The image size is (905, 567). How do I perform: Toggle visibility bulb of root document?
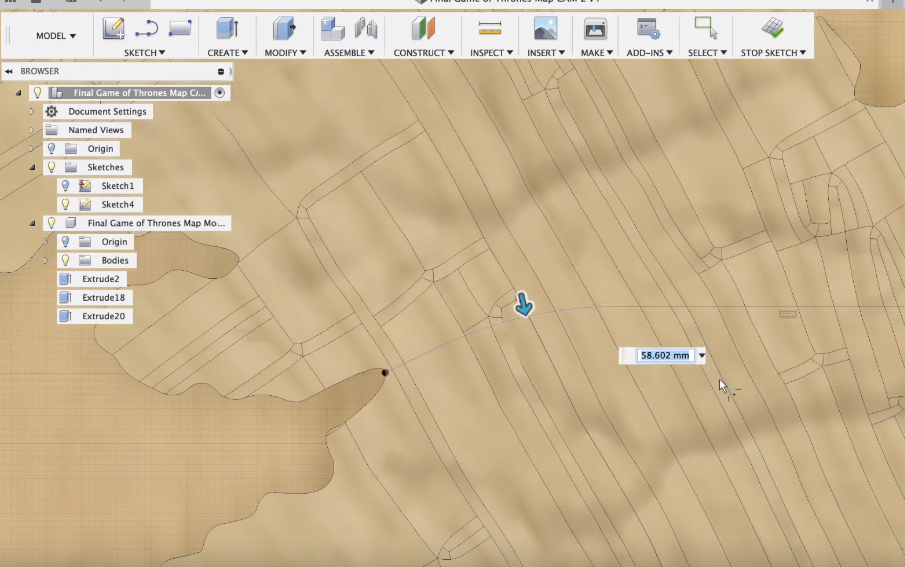coord(38,92)
